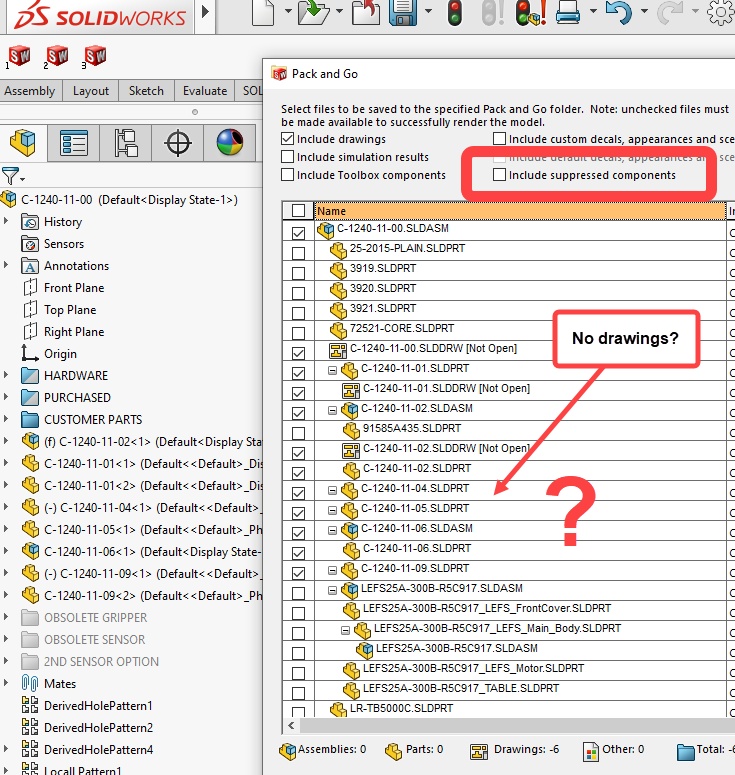Expand the HARDWARE folder in tree
The width and height of the screenshot is (735, 775).
tap(6, 375)
